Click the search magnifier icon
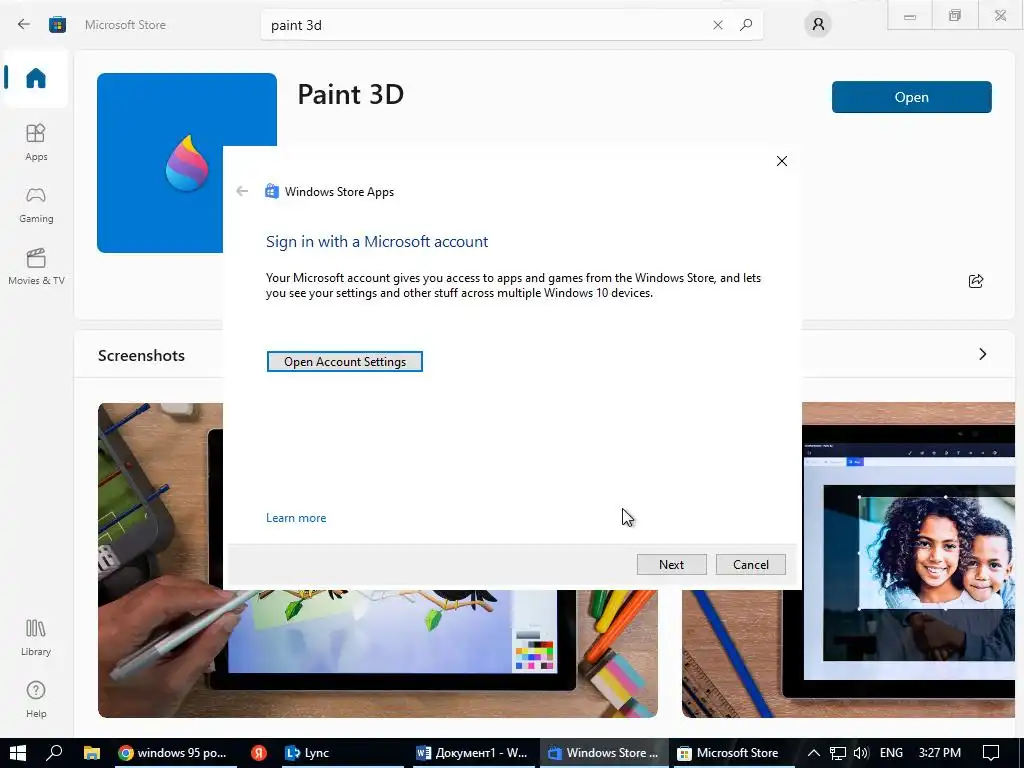Image resolution: width=1024 pixels, height=768 pixels. [746, 25]
